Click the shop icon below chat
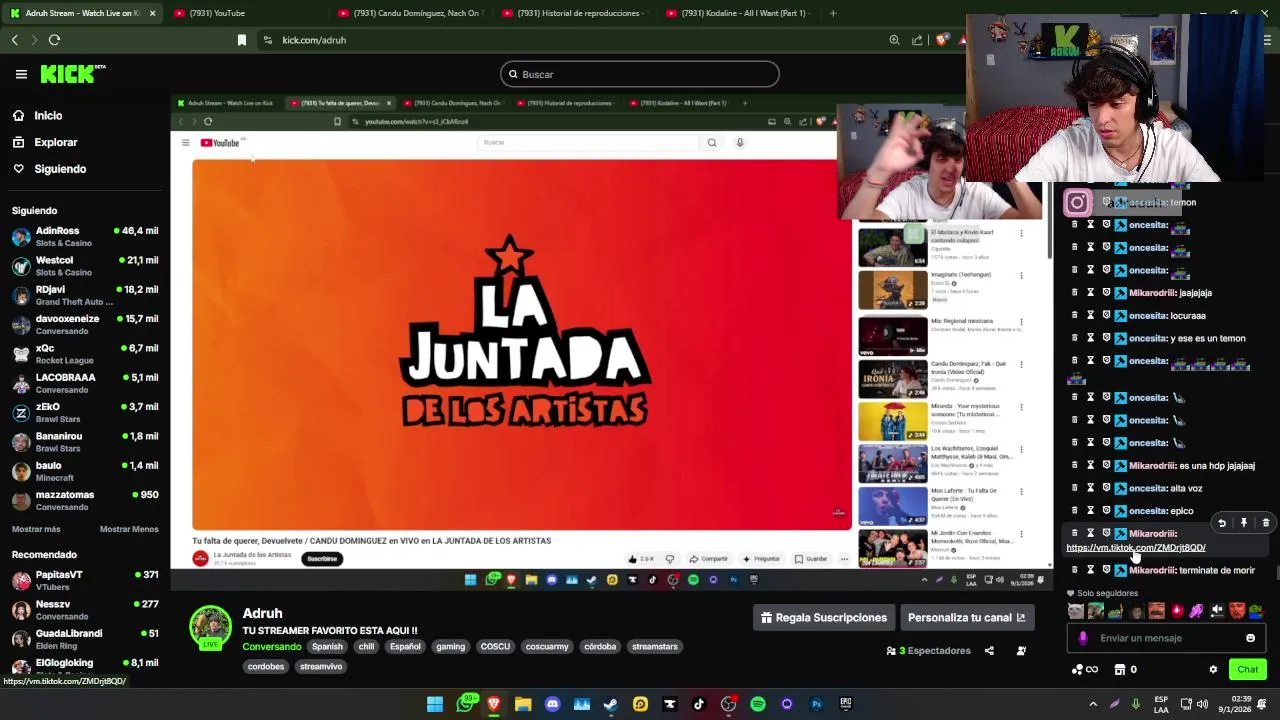Screen dimensions: 1280x720 pyautogui.click(x=1120, y=670)
